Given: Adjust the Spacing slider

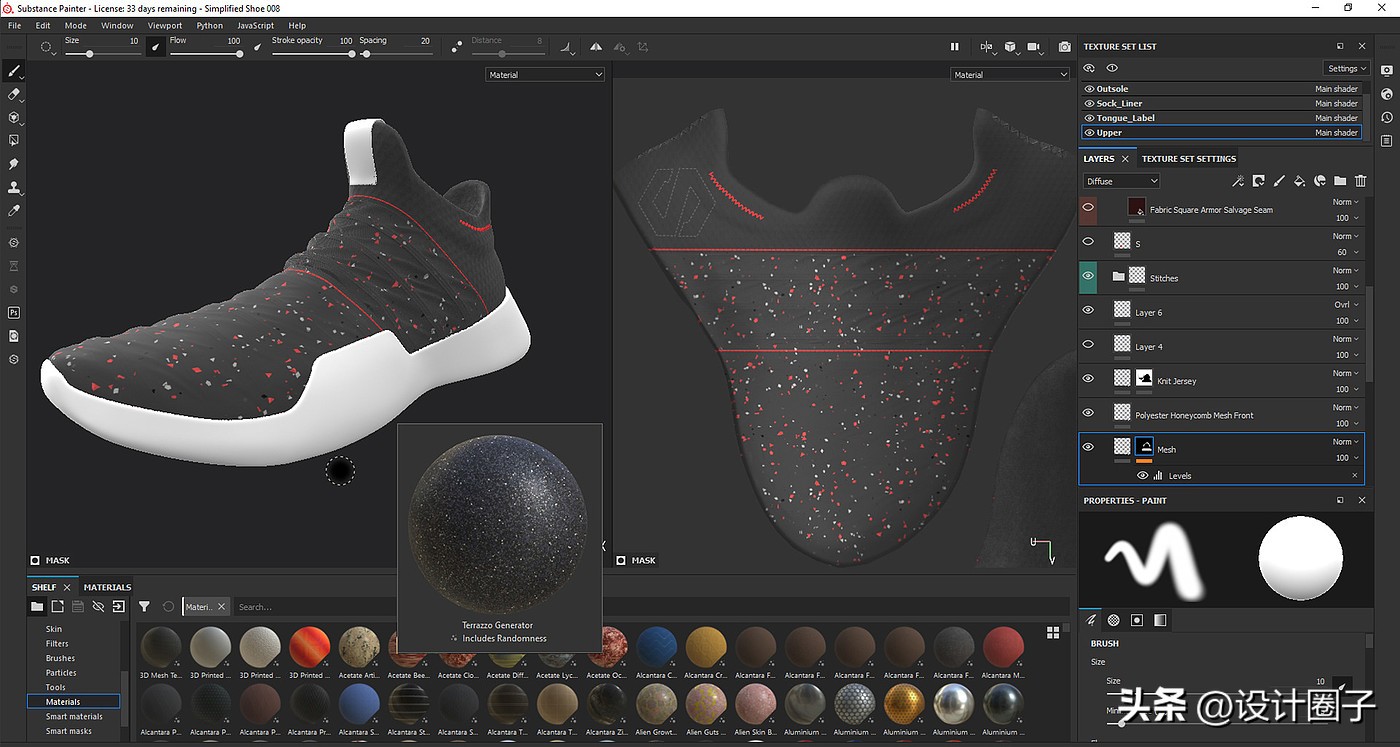Looking at the screenshot, I should point(395,53).
